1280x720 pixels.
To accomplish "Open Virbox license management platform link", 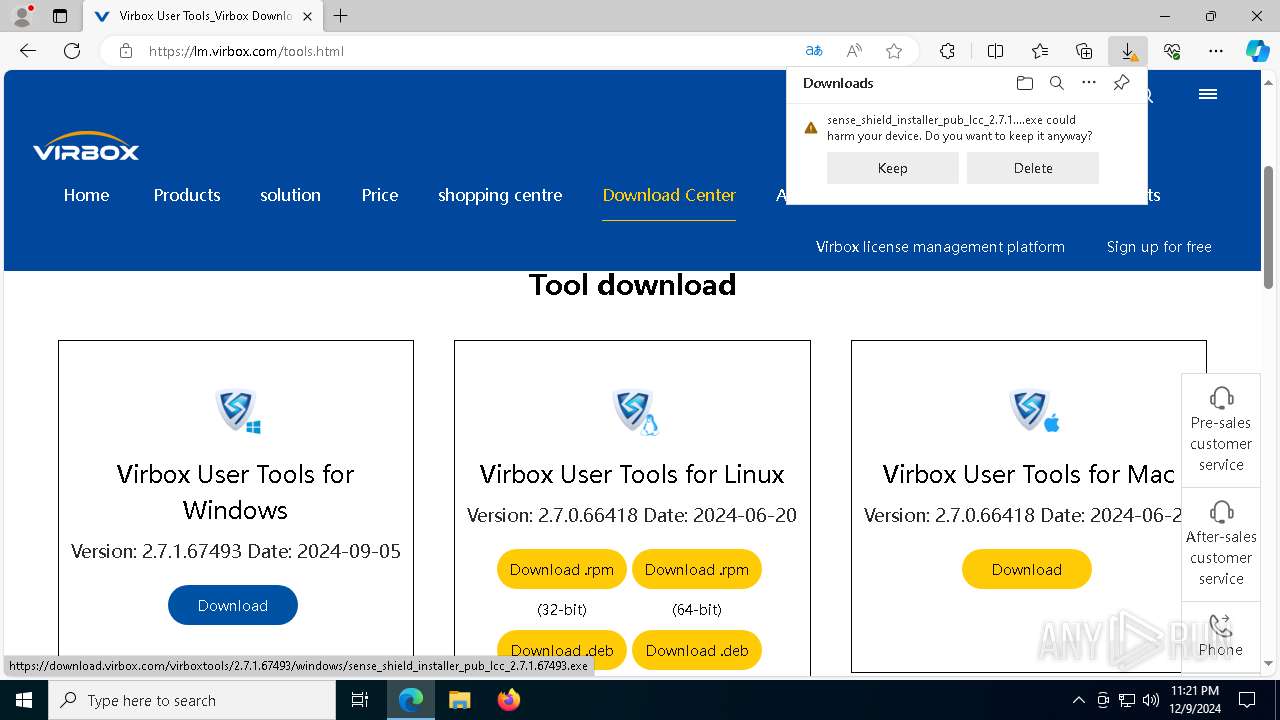I will coord(940,247).
